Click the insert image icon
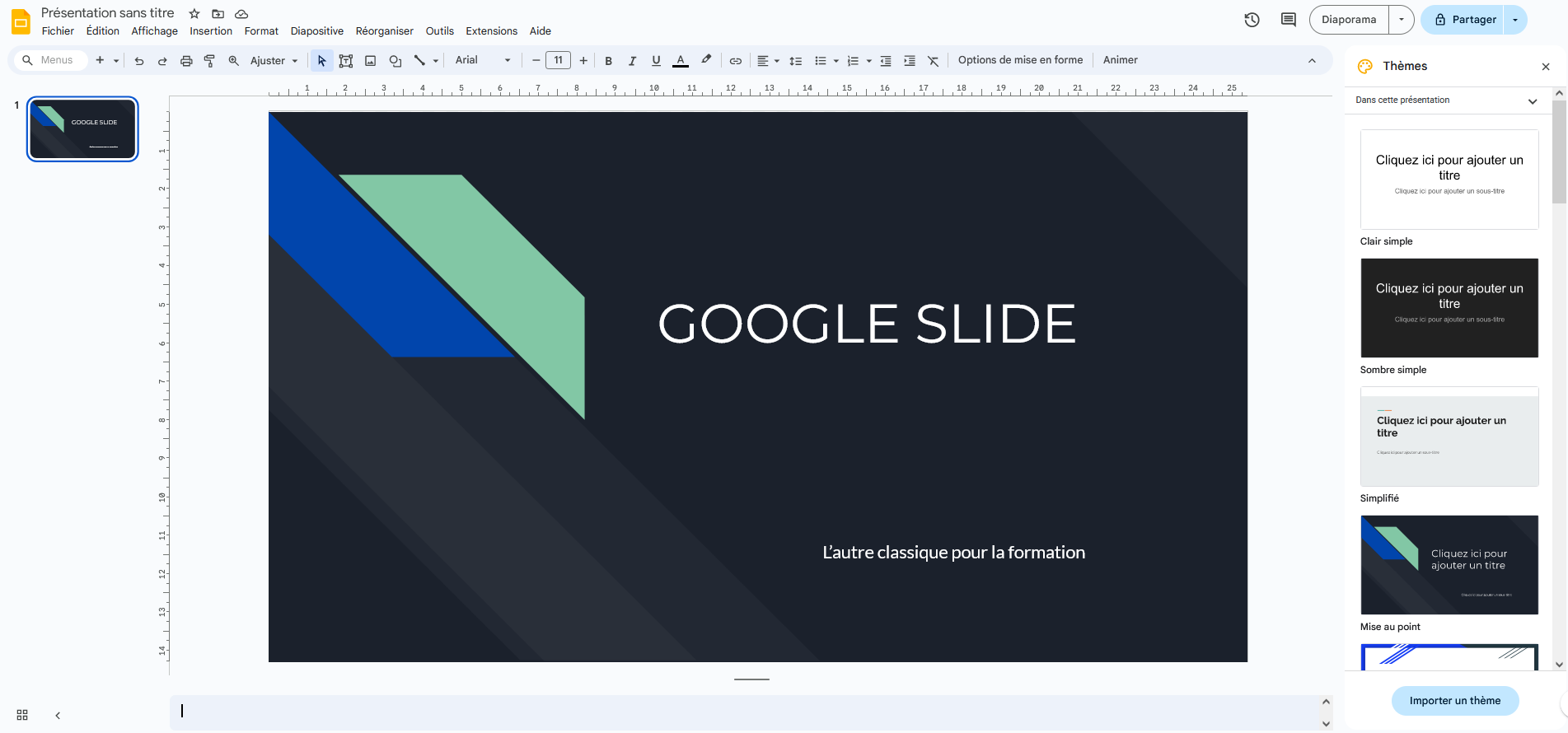The image size is (1568, 733). 371,61
